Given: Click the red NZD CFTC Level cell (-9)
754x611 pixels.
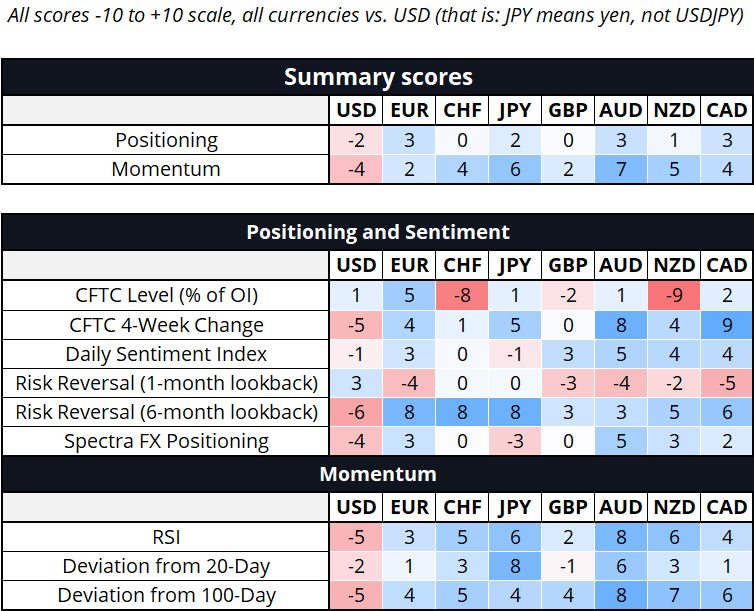Looking at the screenshot, I should pos(673,295).
